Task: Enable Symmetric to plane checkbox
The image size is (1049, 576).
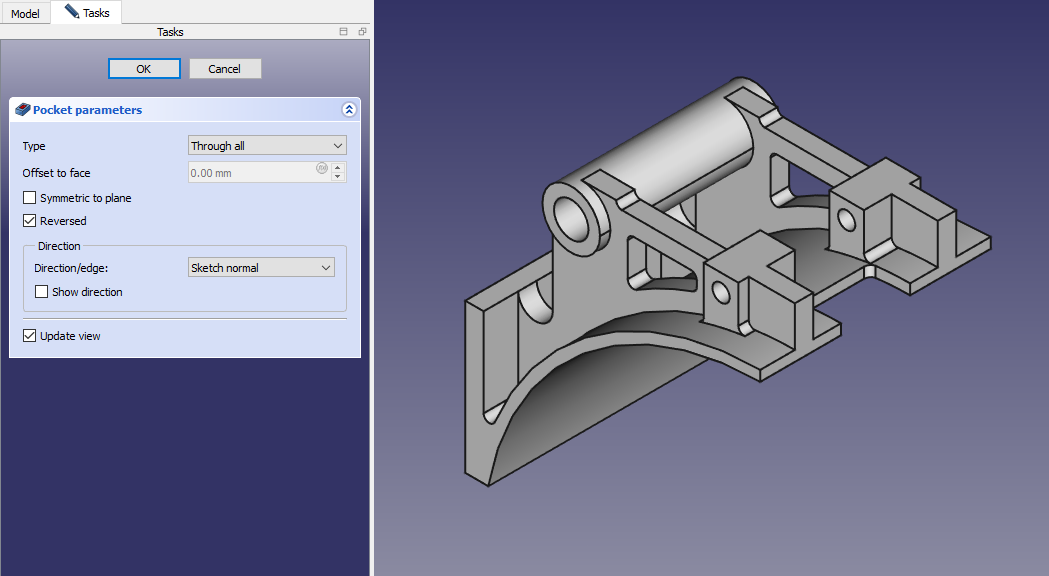Action: tap(30, 198)
